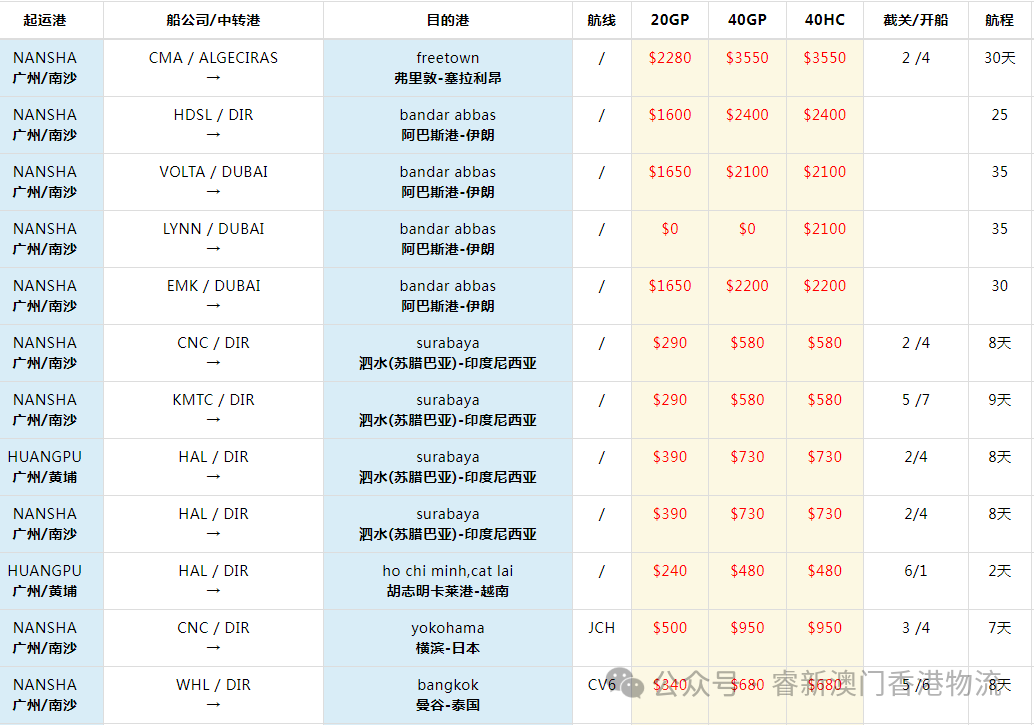Click the 3 /4 cutoff date in the yokohama row
Image resolution: width=1034 pixels, height=725 pixels.
coord(915,628)
